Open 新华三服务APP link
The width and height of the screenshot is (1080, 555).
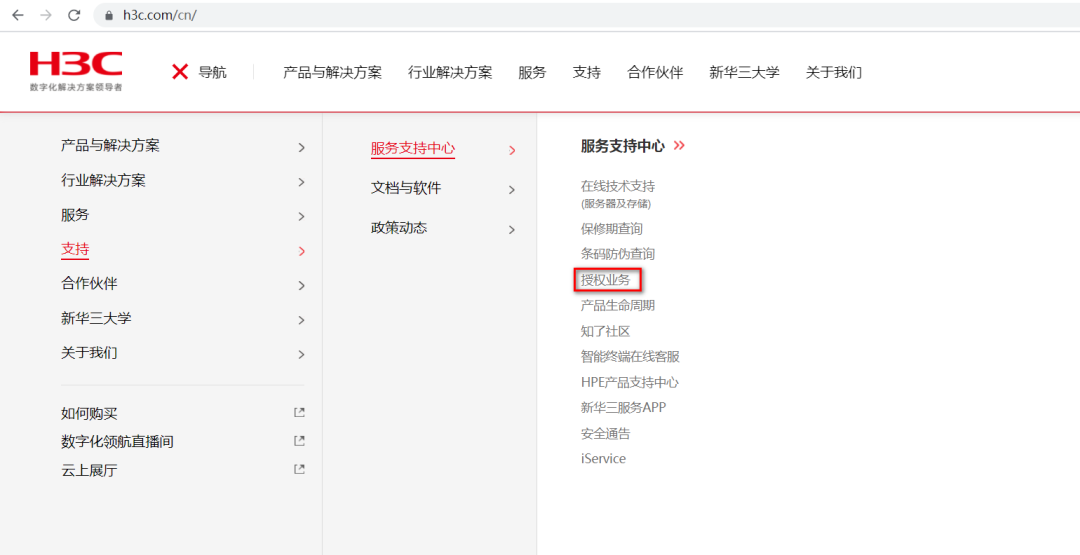(x=623, y=407)
